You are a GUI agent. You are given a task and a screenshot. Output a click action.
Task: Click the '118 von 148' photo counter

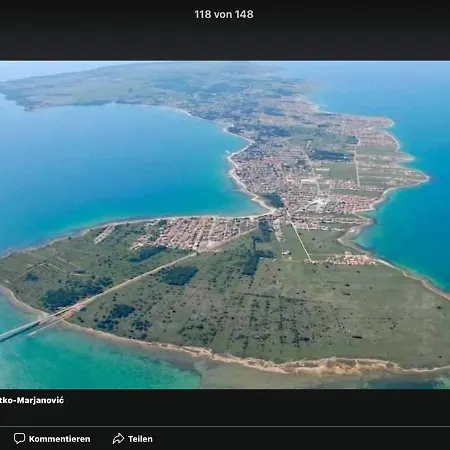click(x=224, y=14)
